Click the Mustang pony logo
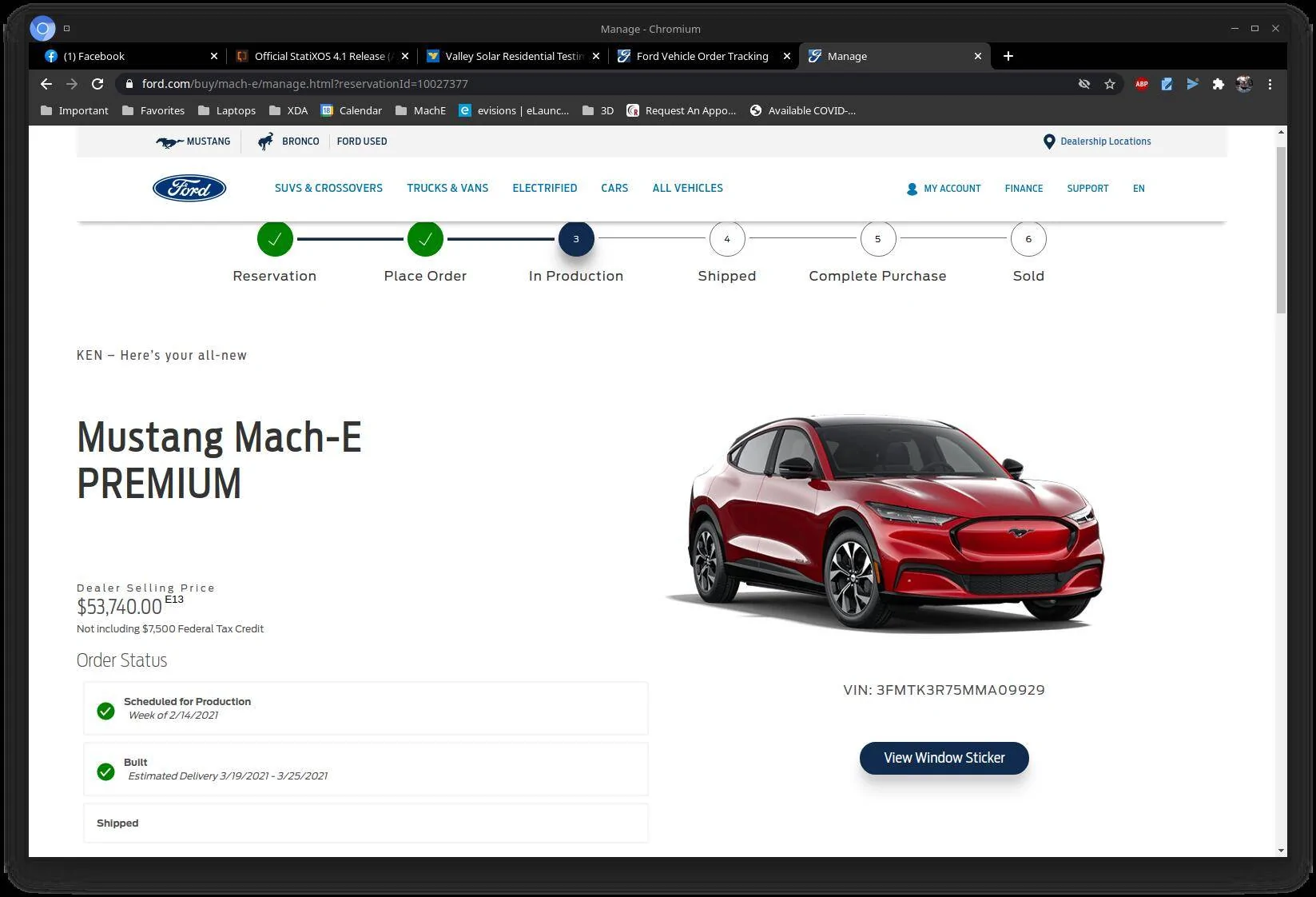 [x=169, y=142]
